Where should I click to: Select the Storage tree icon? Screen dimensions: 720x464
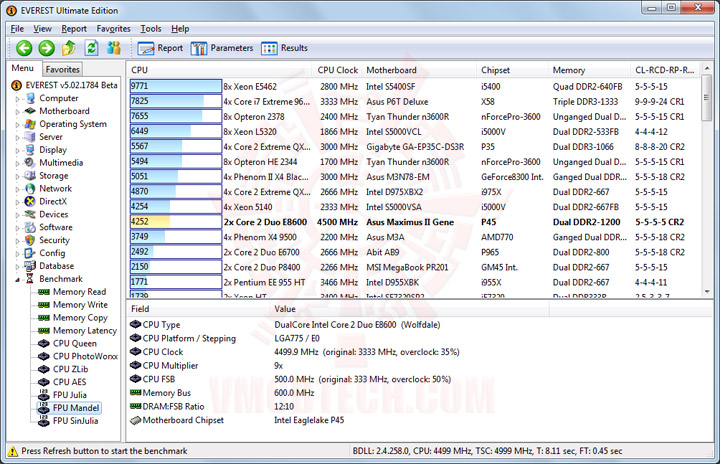tap(30, 175)
